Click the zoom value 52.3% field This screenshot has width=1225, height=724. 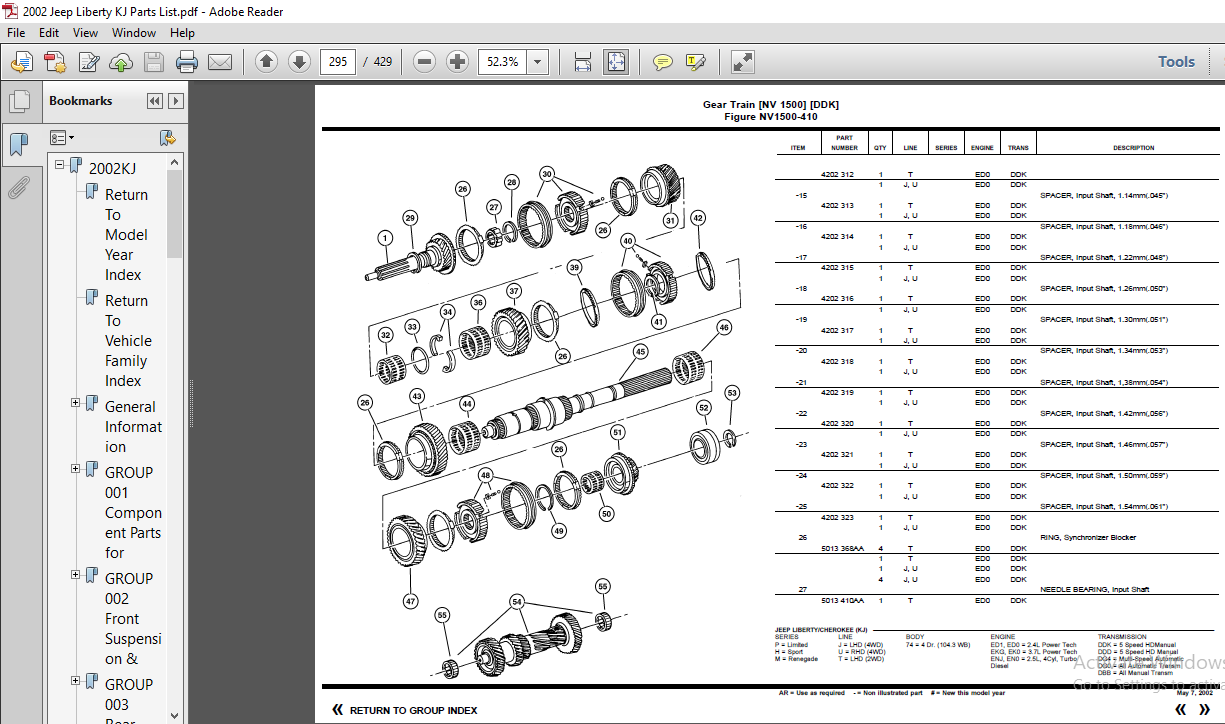(503, 62)
